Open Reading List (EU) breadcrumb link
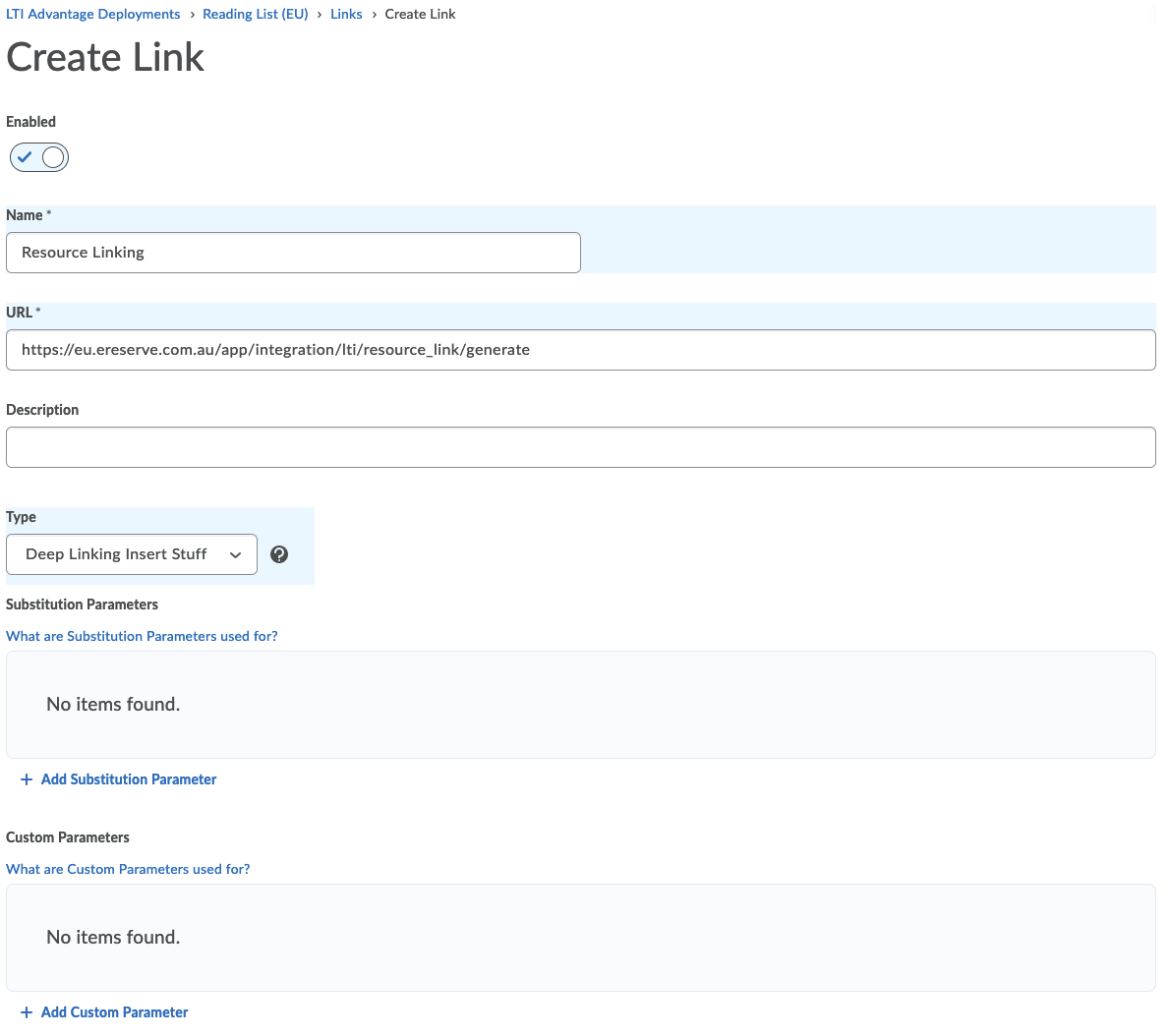1170x1036 pixels. [256, 15]
